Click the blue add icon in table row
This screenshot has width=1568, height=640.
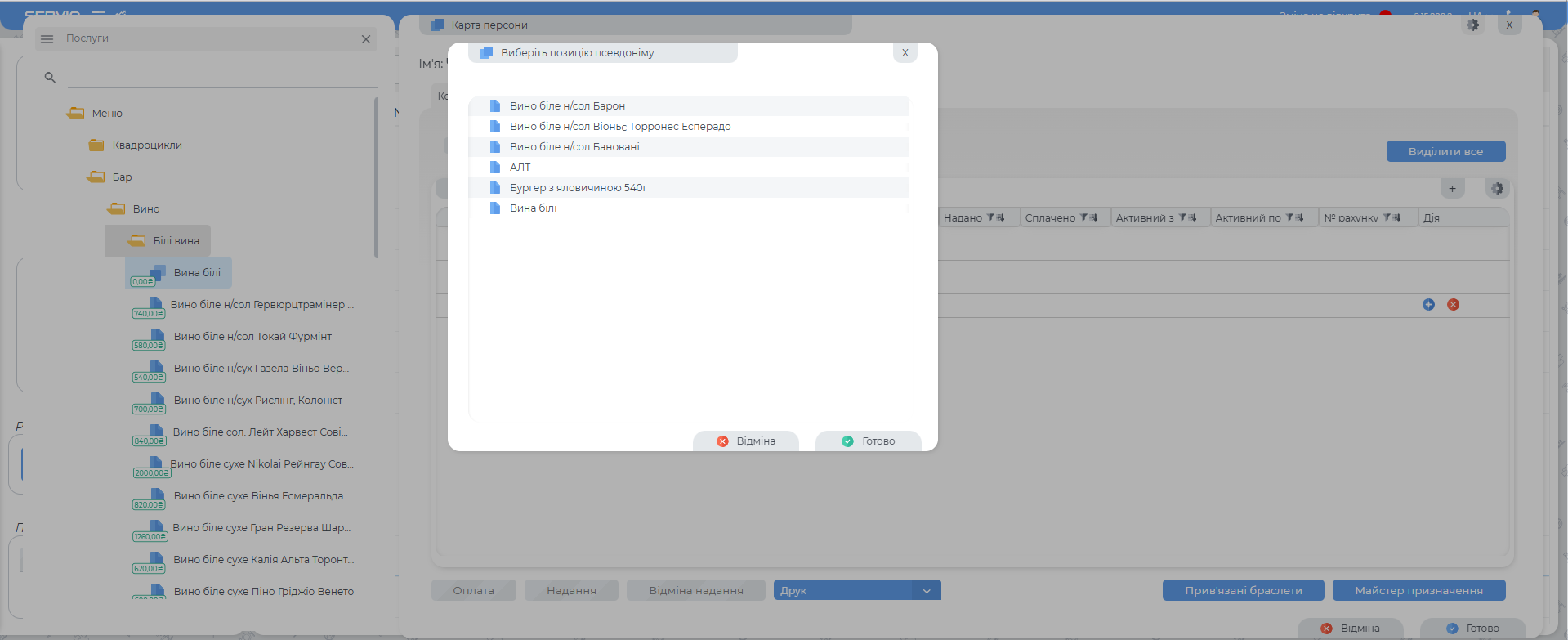pos(1428,305)
